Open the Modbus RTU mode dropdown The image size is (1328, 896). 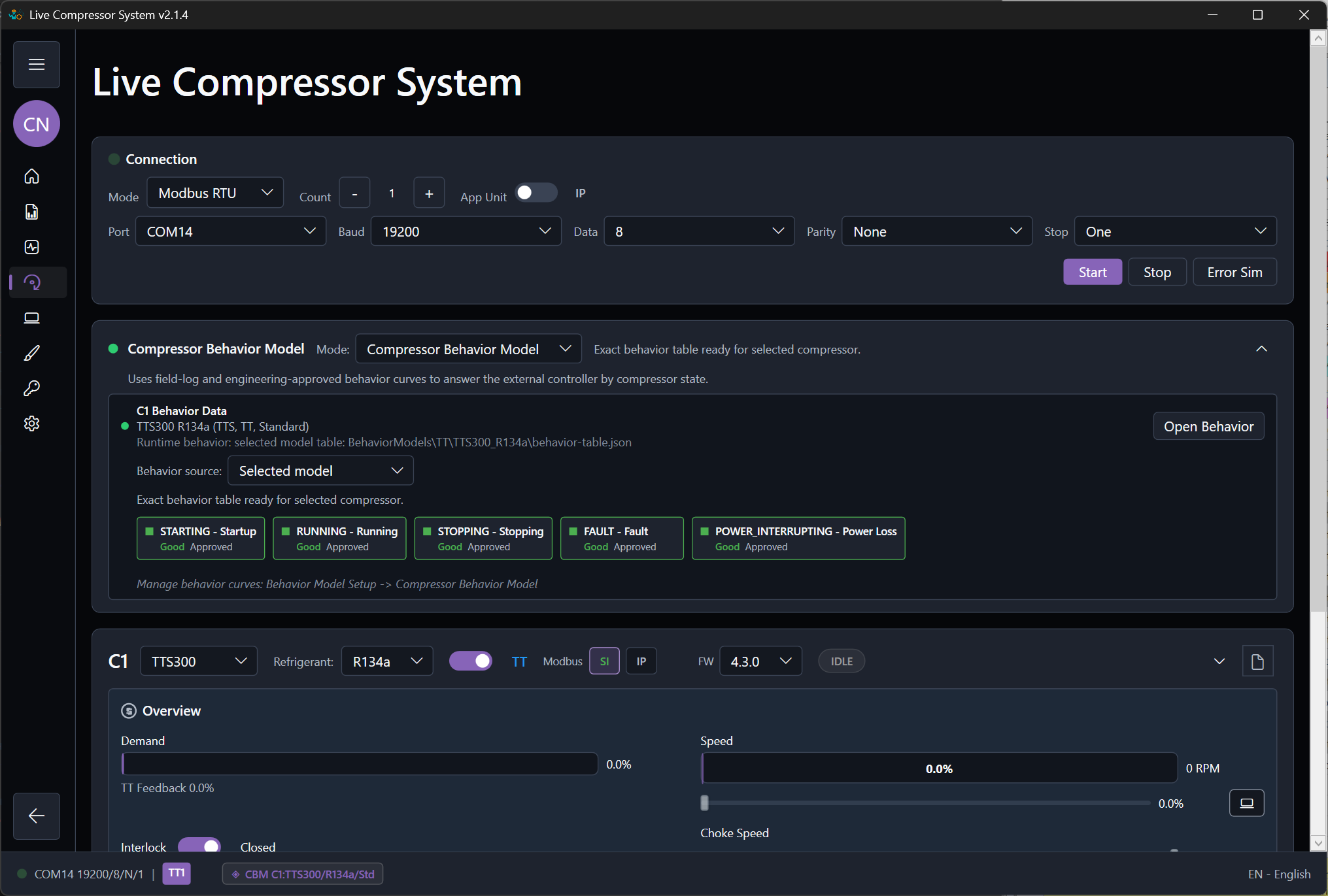[x=215, y=193]
